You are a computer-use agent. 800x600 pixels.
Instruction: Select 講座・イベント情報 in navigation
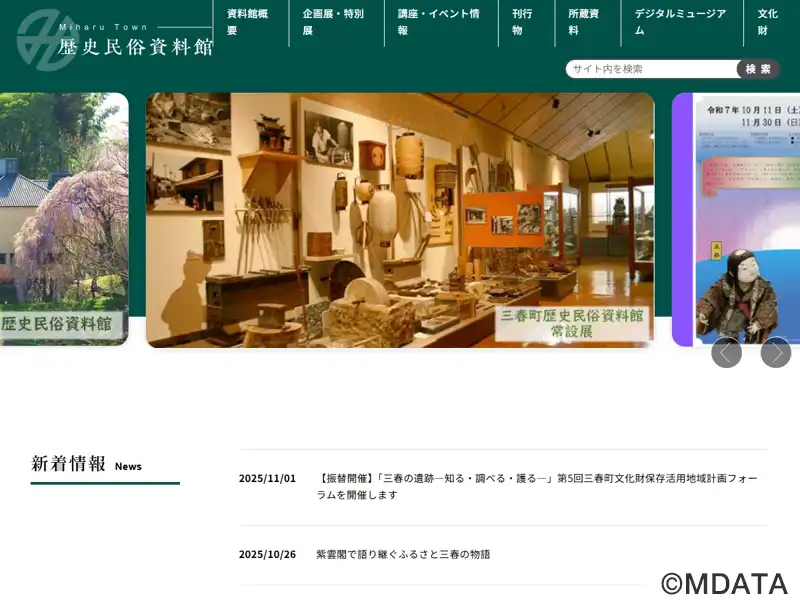(x=438, y=22)
